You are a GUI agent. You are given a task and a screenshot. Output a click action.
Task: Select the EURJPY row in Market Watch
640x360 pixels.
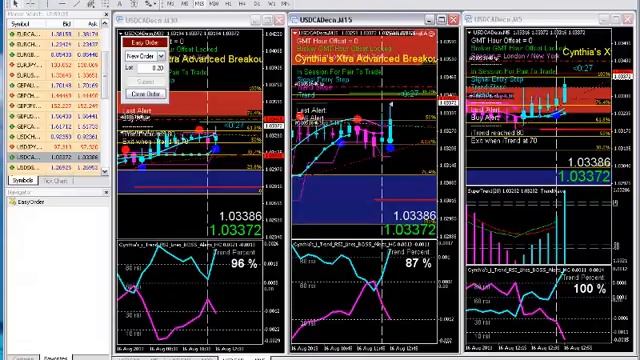click(x=54, y=64)
